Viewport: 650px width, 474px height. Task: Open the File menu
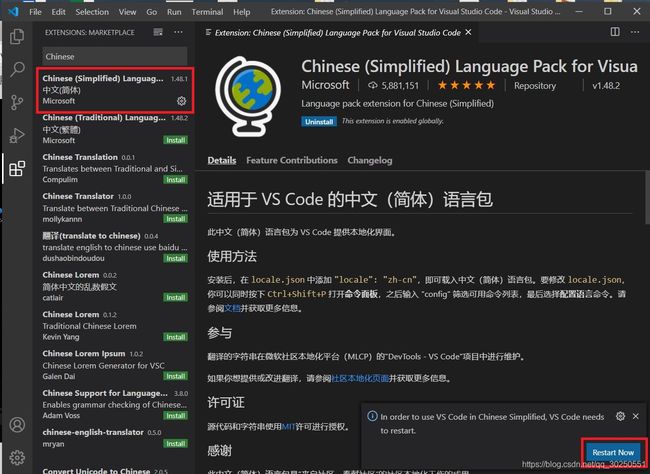tap(35, 12)
